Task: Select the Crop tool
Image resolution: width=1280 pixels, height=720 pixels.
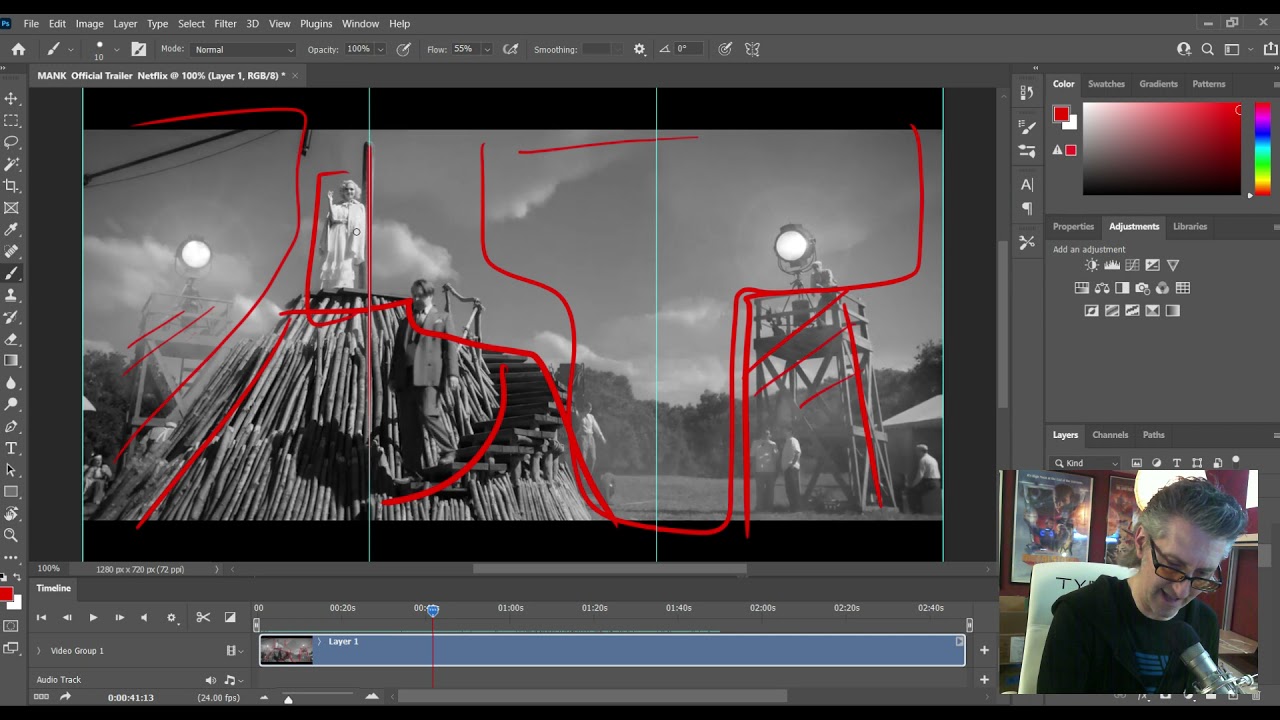Action: point(11,186)
